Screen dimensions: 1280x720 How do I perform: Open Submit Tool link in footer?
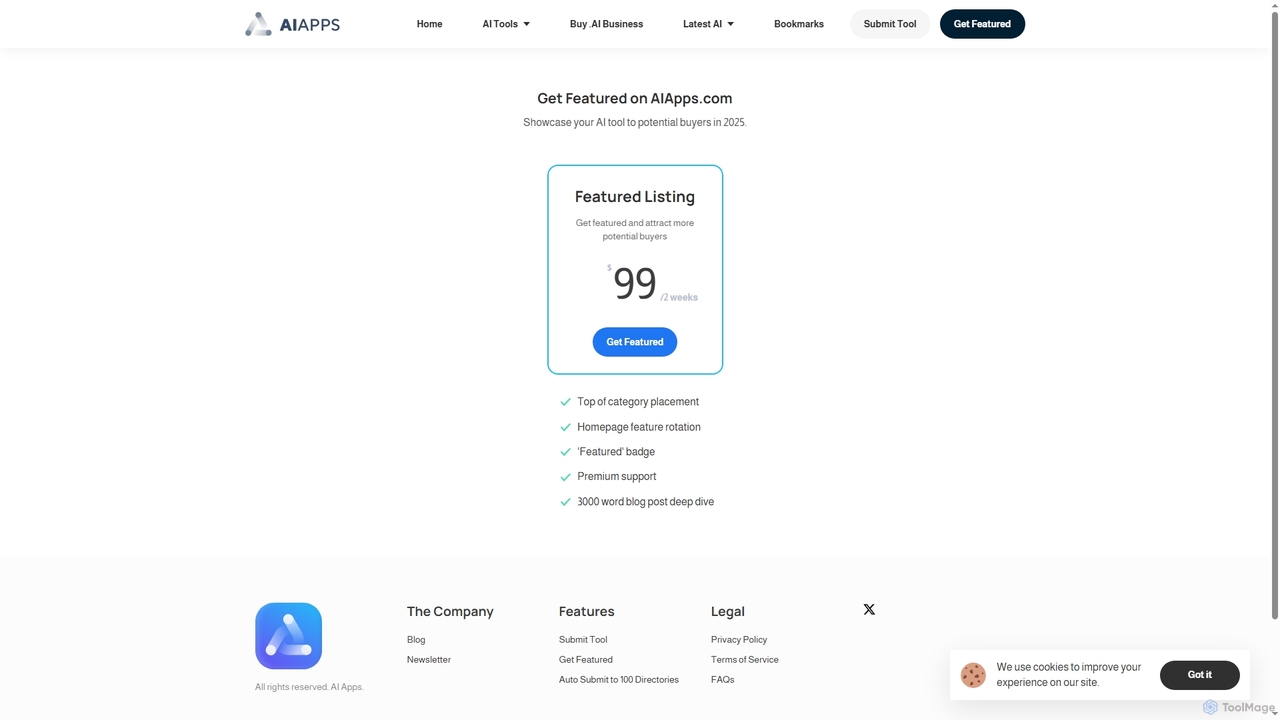pyautogui.click(x=583, y=640)
